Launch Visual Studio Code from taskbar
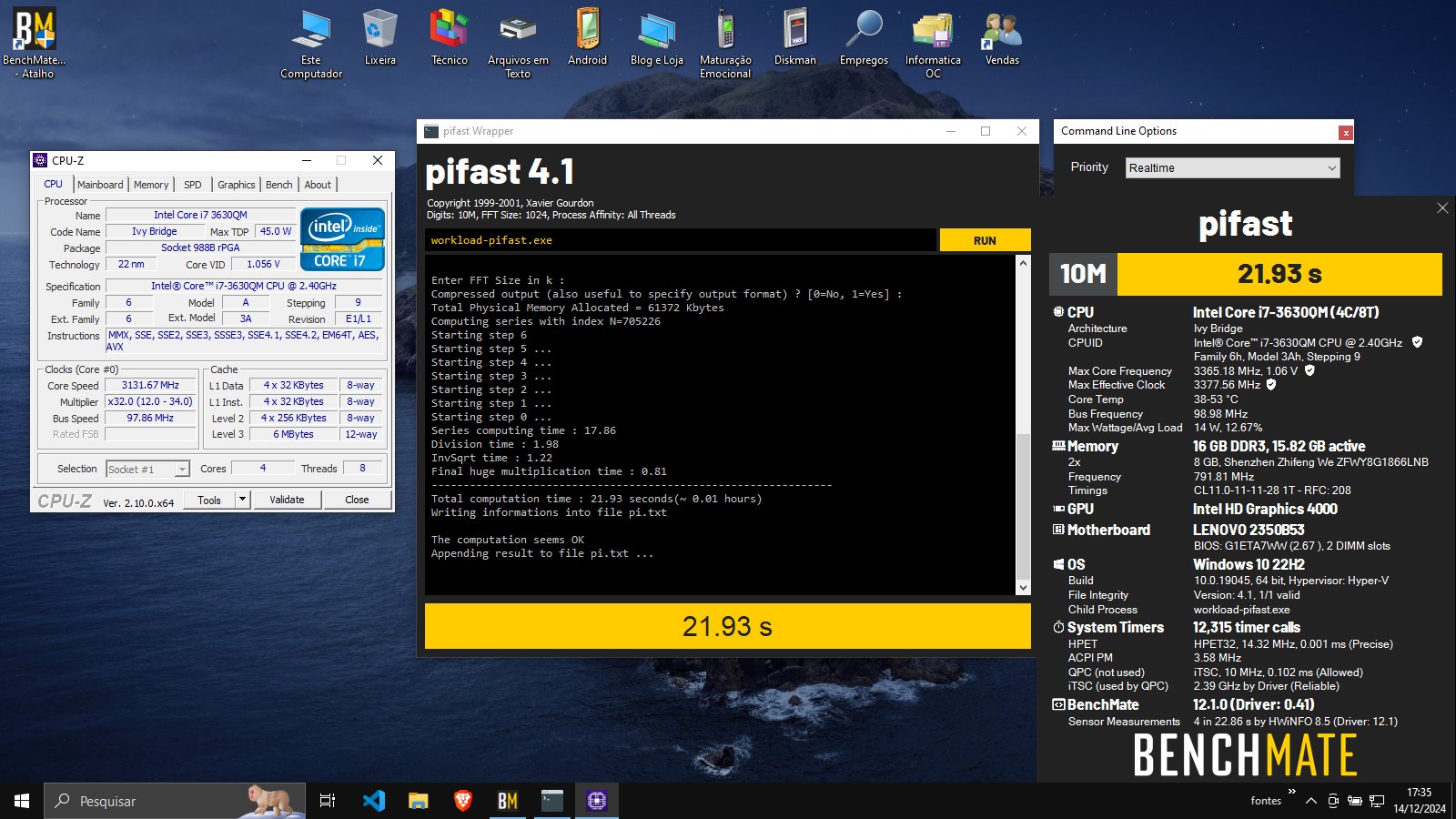 point(373,801)
